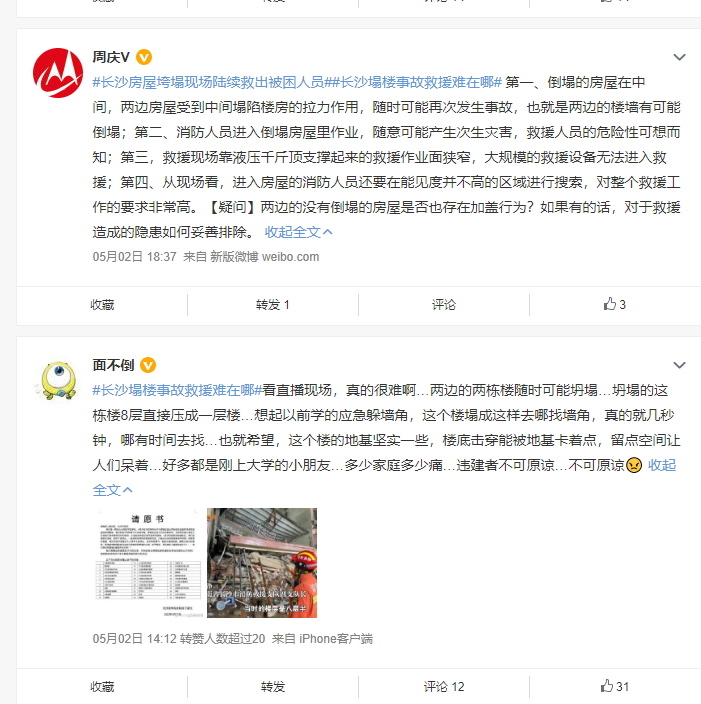The image size is (701, 704).
Task: Collapse 周庆V's post with 收起全文
Action: [298, 232]
